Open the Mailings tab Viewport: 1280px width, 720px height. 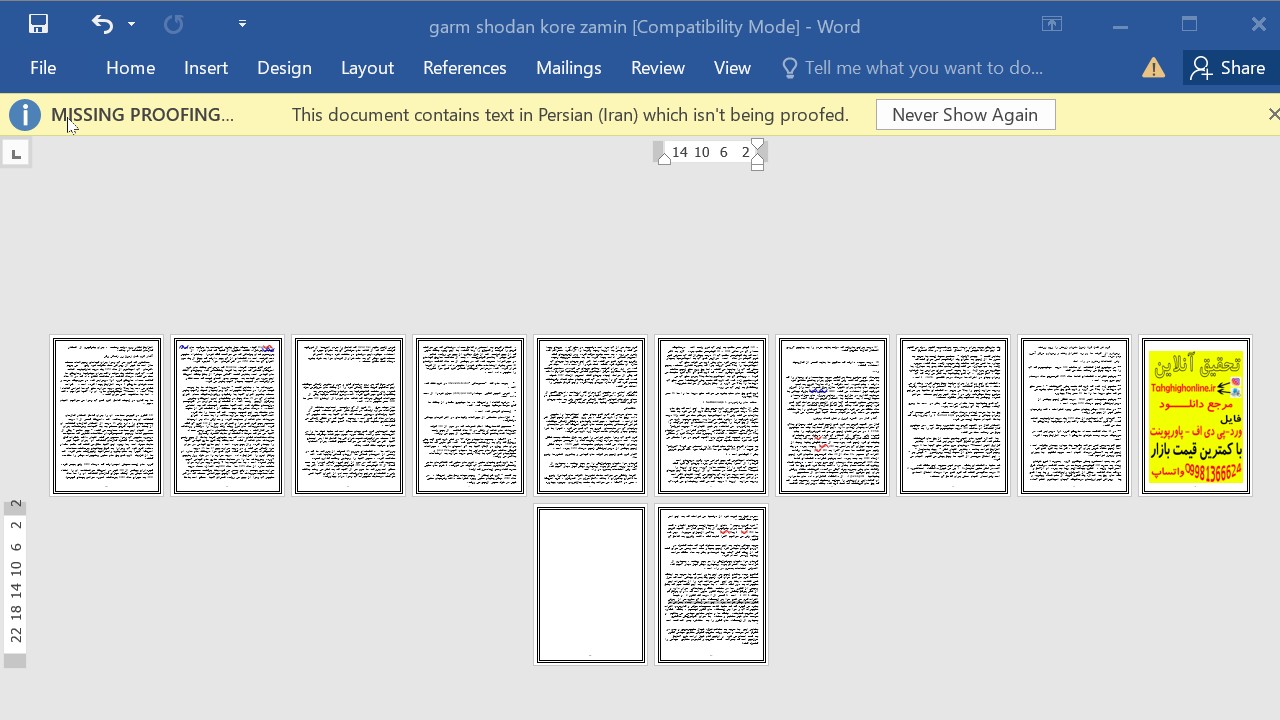[x=568, y=68]
